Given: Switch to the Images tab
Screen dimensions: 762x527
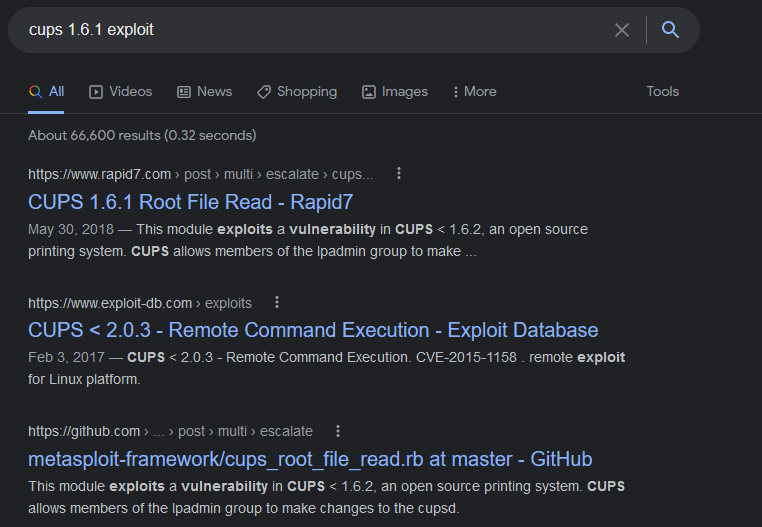Looking at the screenshot, I should (395, 91).
